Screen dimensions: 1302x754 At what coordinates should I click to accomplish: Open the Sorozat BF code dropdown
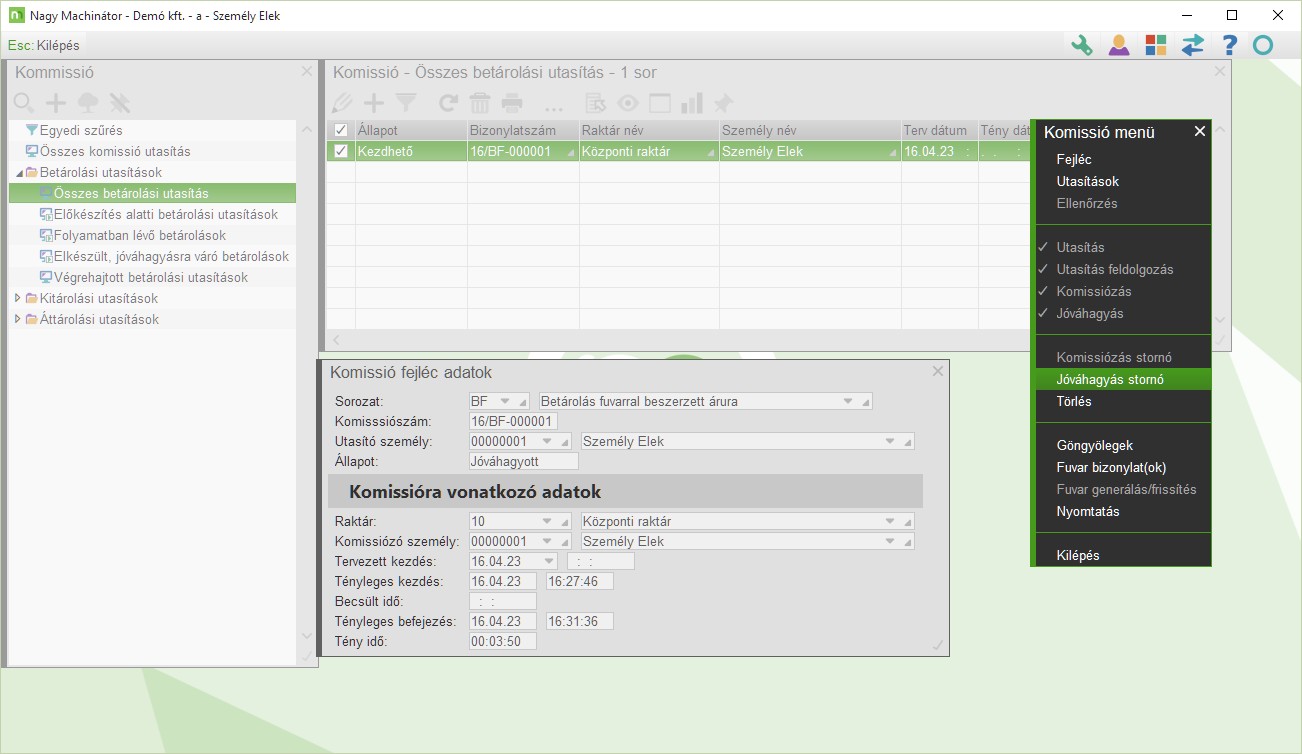pyautogui.click(x=506, y=401)
